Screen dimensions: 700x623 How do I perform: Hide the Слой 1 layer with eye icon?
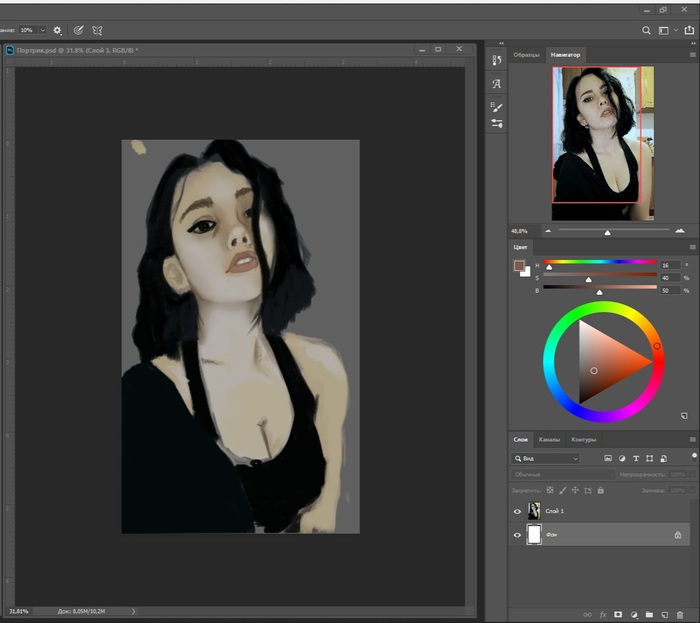[517, 511]
